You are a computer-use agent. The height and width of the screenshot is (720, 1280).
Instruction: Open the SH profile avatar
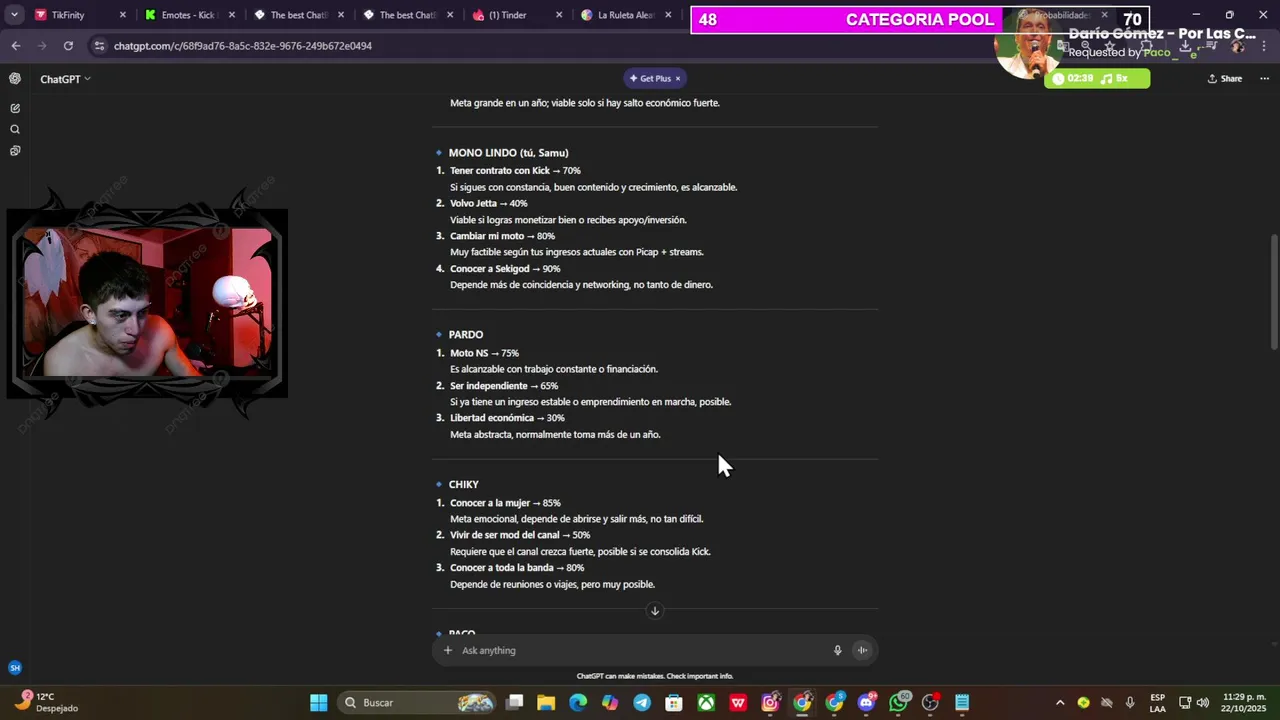click(15, 668)
